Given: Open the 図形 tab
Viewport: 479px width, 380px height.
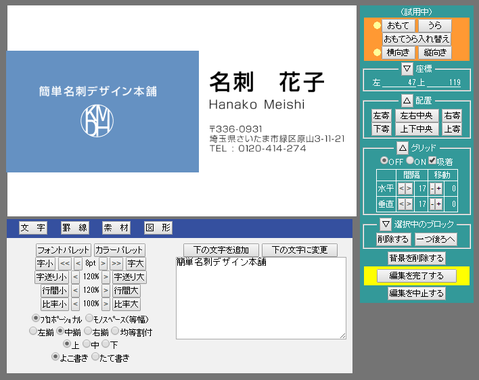Looking at the screenshot, I should [158, 228].
